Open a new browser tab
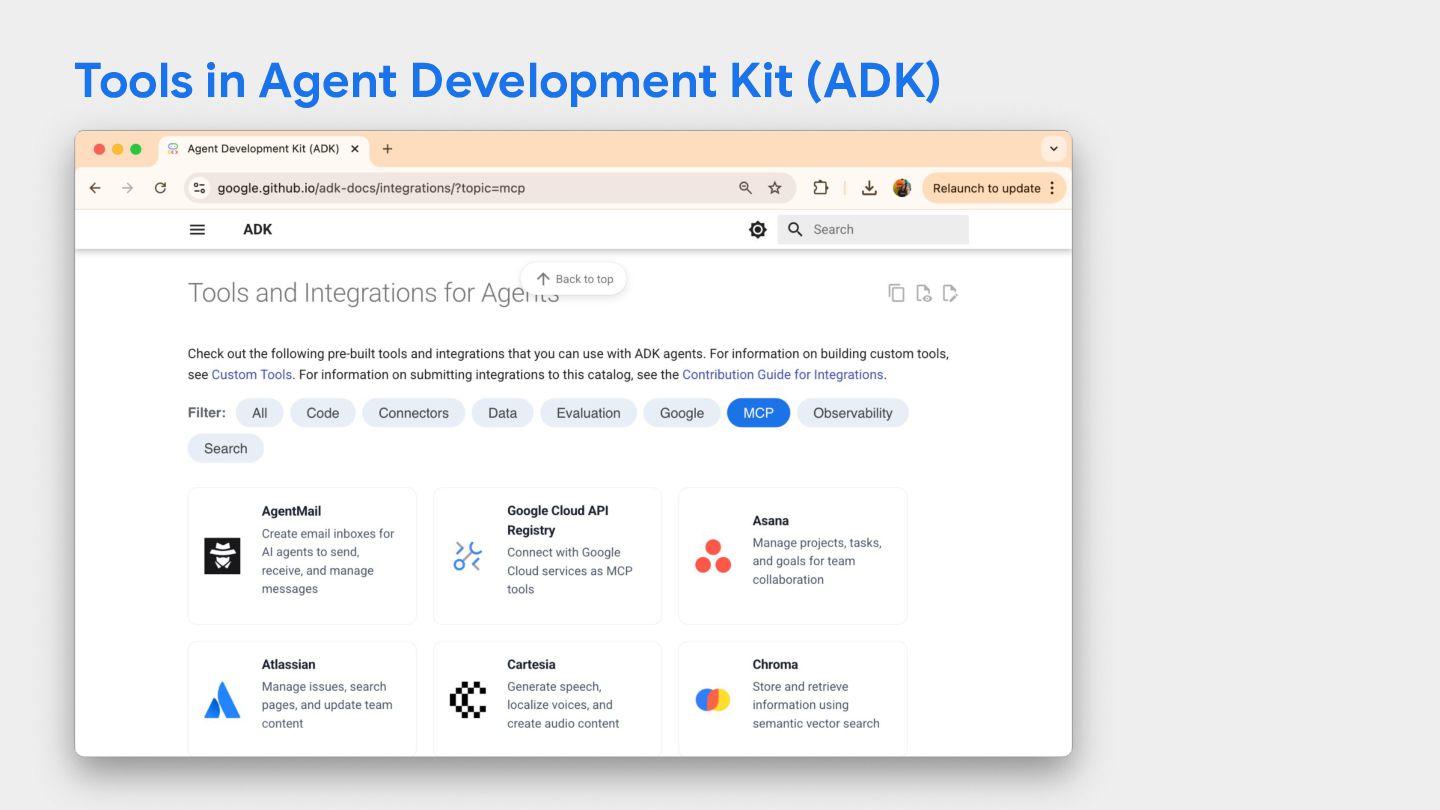The image size is (1440, 810). 387,149
